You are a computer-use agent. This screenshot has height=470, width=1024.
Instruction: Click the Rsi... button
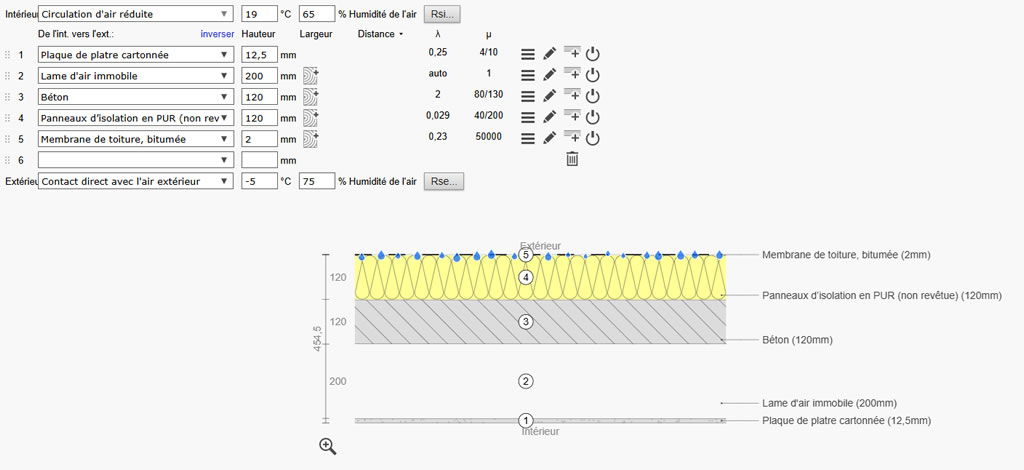(x=442, y=15)
